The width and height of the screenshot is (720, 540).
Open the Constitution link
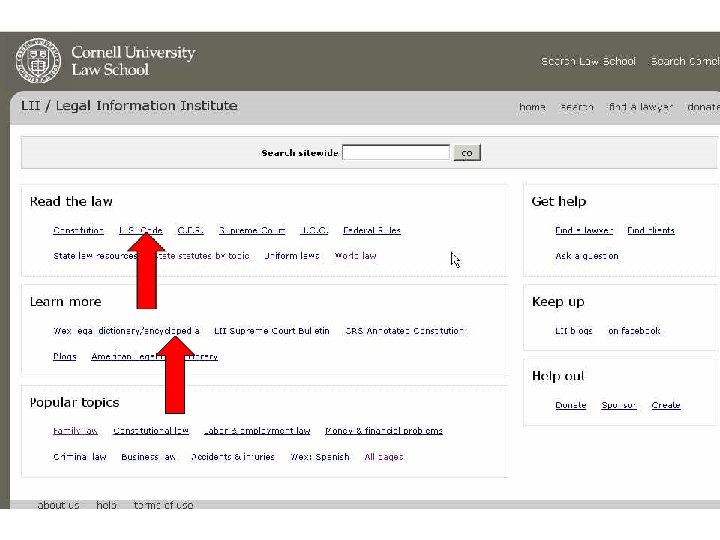78,230
